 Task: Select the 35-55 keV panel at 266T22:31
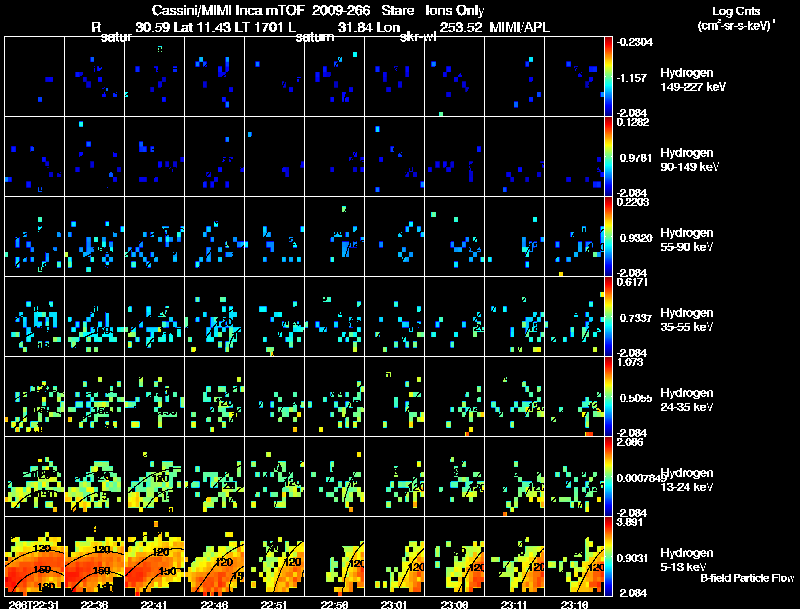(x=34, y=316)
